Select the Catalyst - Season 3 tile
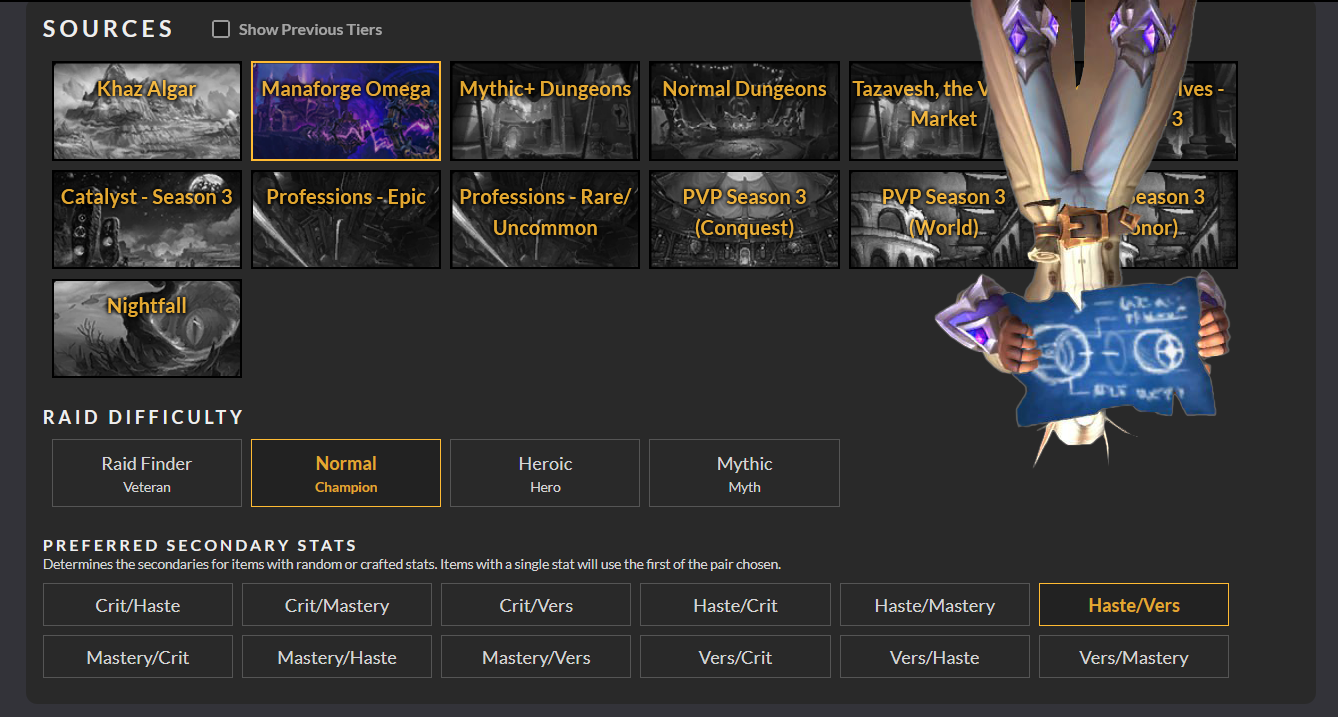This screenshot has height=717, width=1338. [x=147, y=219]
